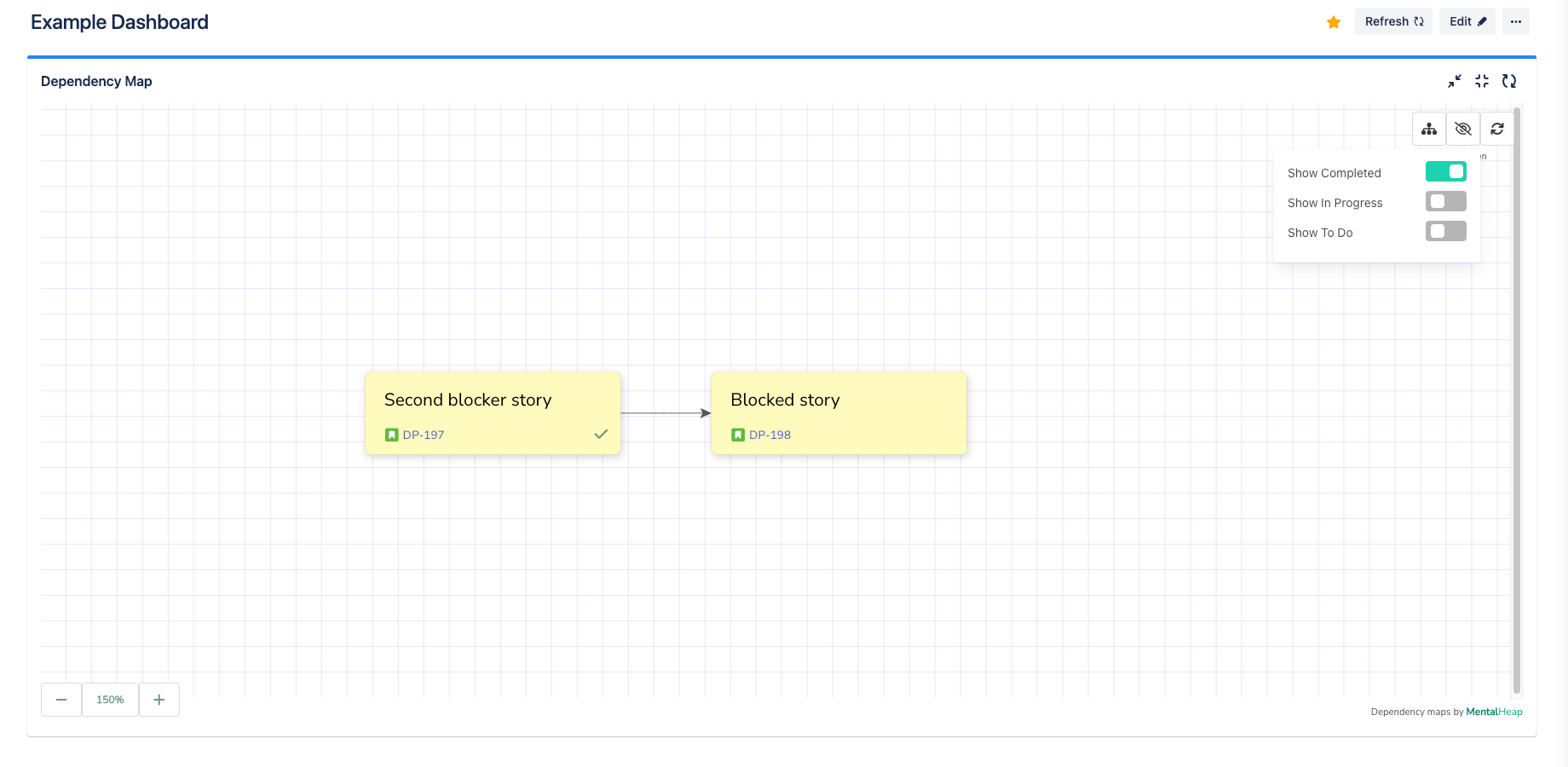Click the crossed-eye visibility filter icon
Viewport: 1568px width, 767px height.
pos(1463,129)
